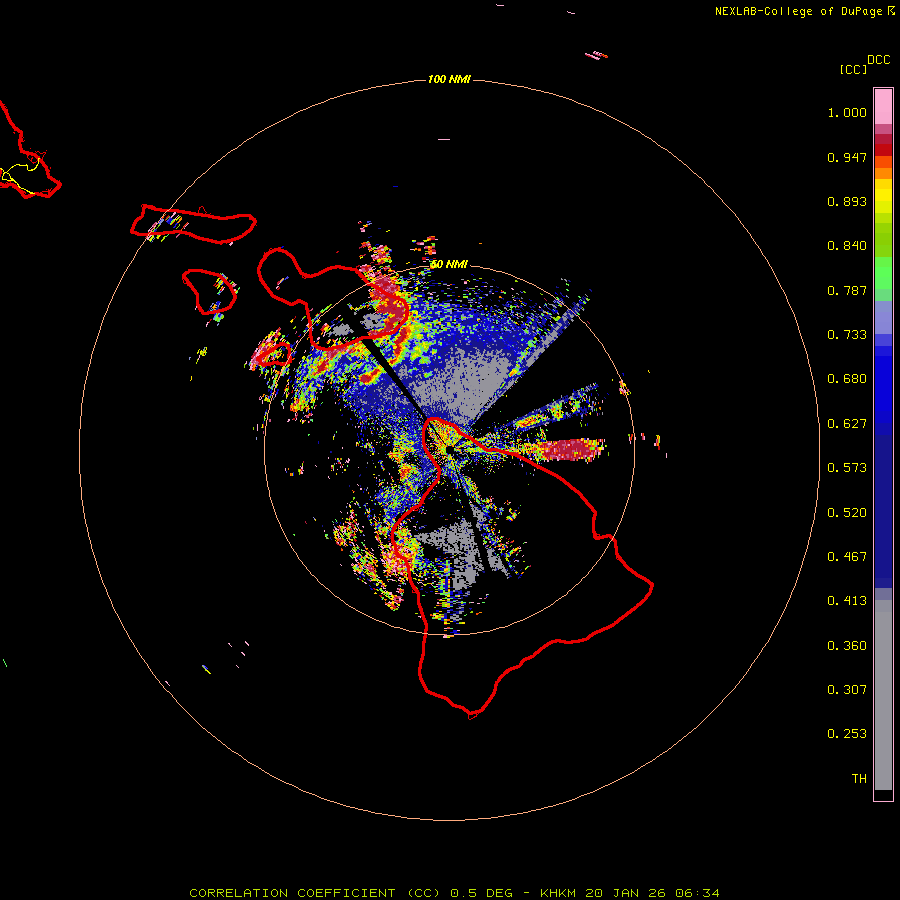Click the 100 NMI range ring label

(449, 79)
